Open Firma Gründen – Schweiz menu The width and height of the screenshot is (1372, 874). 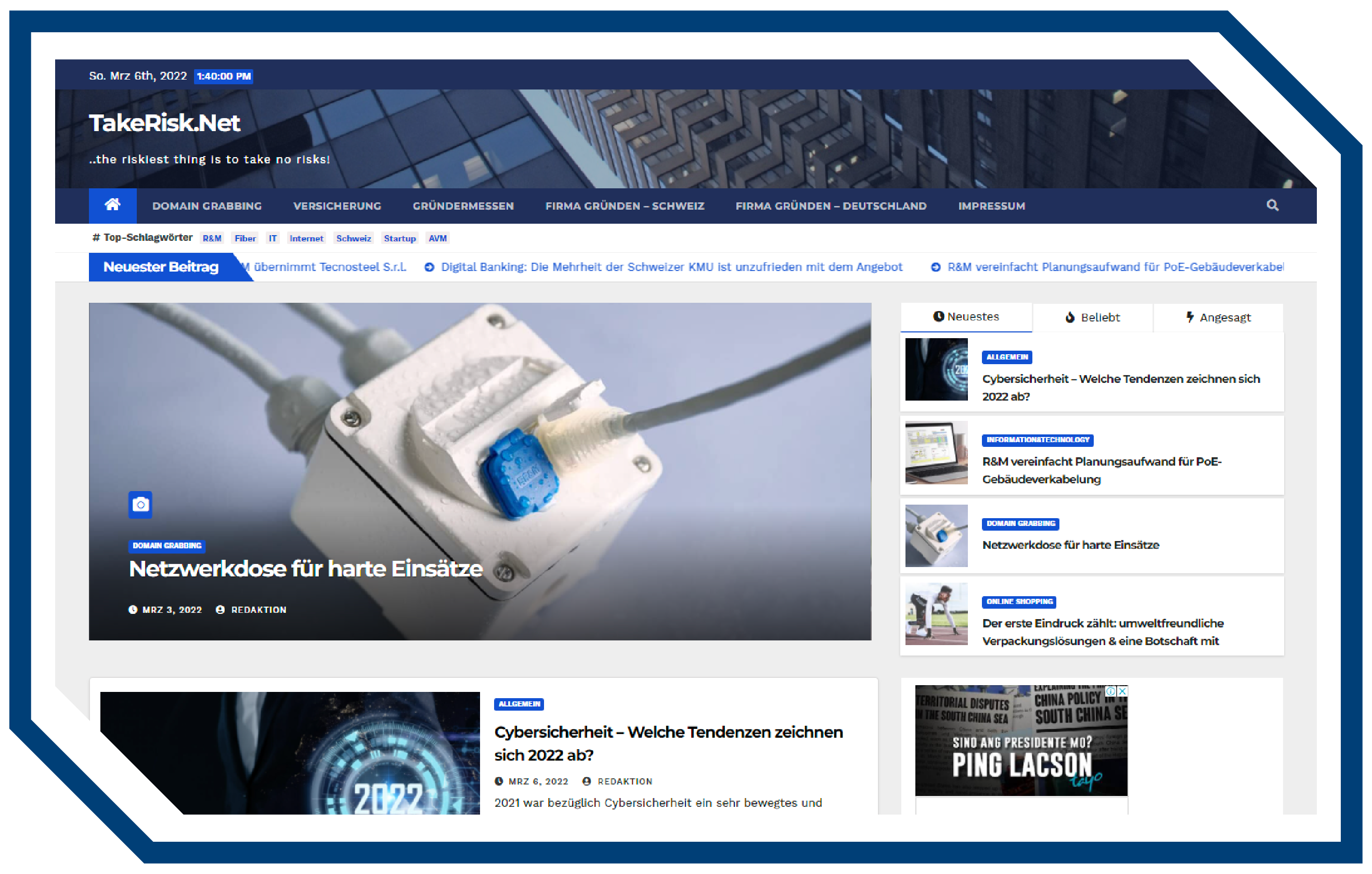tap(625, 206)
